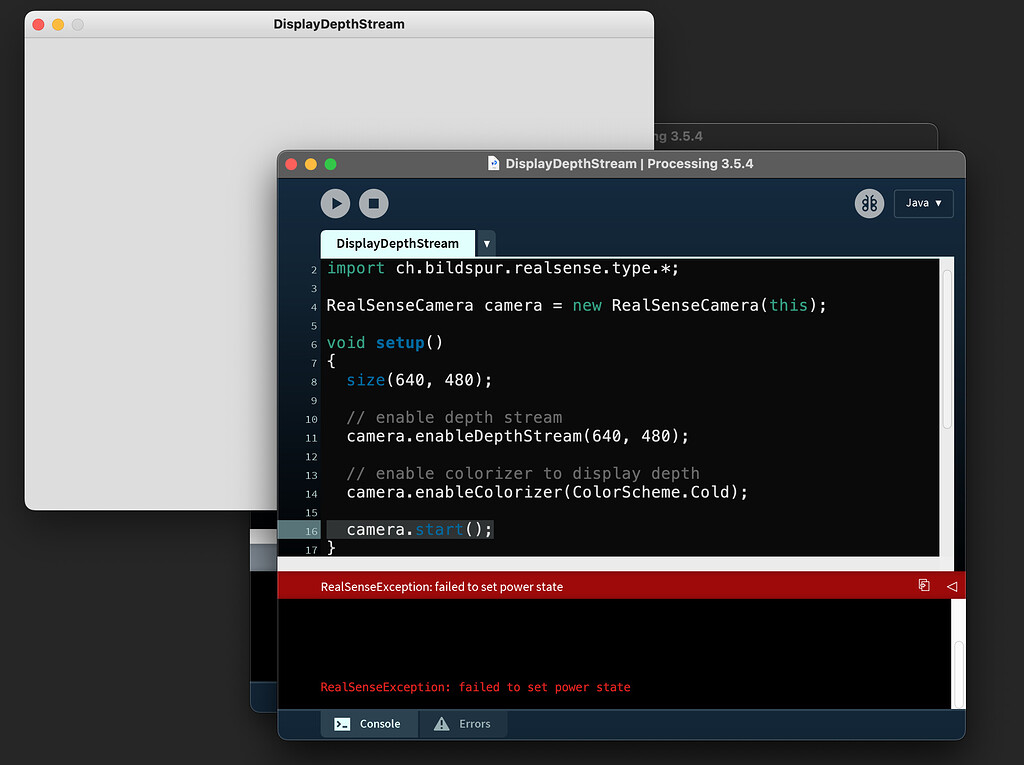Viewport: 1024px width, 765px height.
Task: Open the Errors tab
Action: click(462, 724)
